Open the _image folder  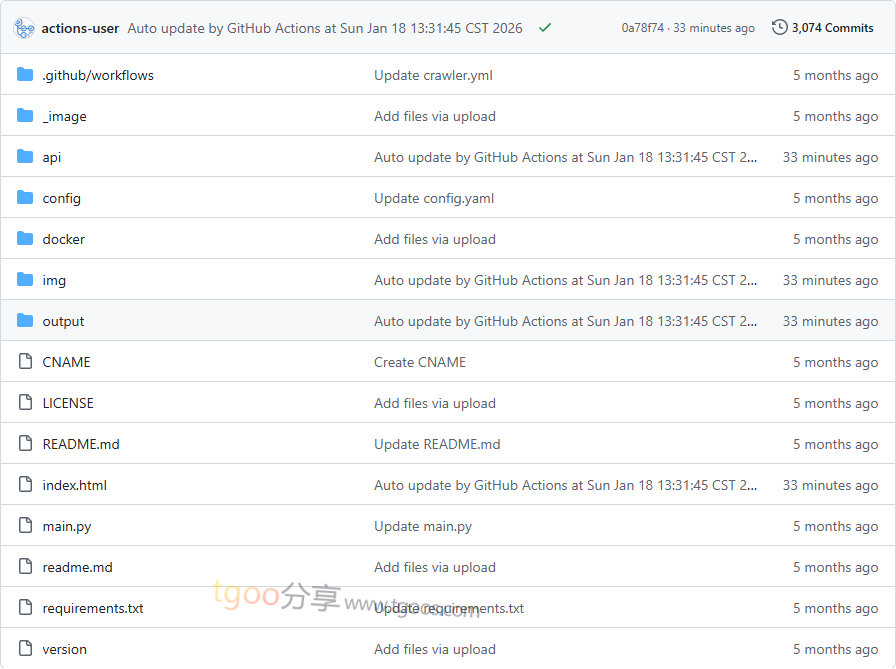pos(64,116)
